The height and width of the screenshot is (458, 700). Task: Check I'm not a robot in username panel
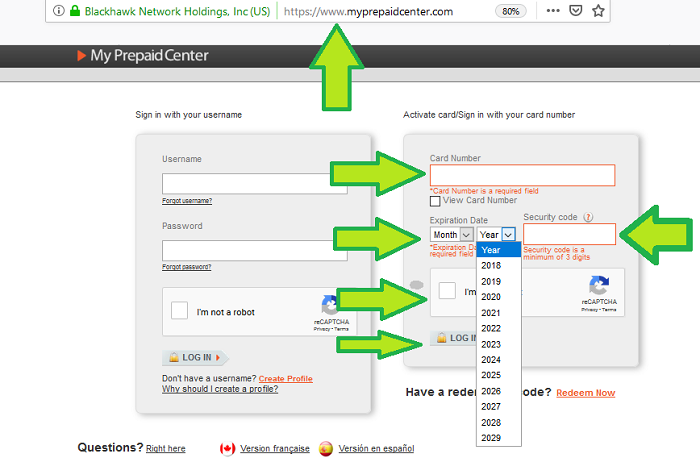[179, 310]
